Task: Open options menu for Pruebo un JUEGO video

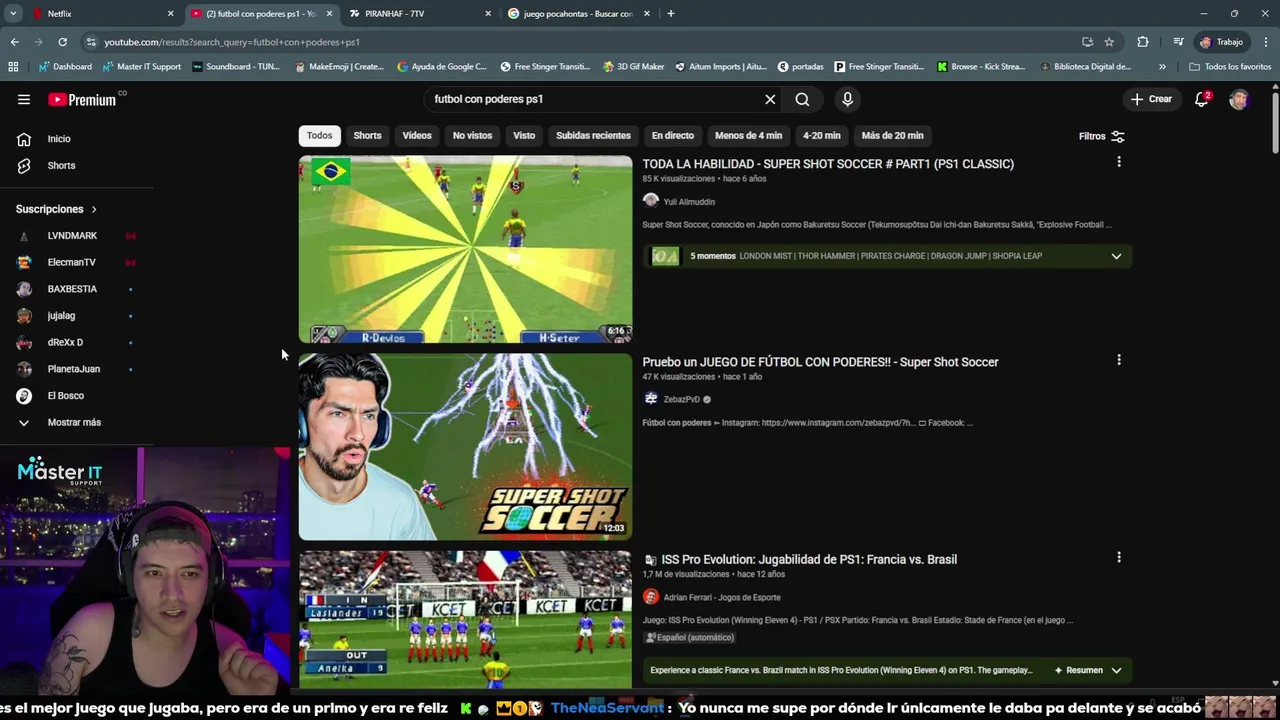Action: 1119,360
